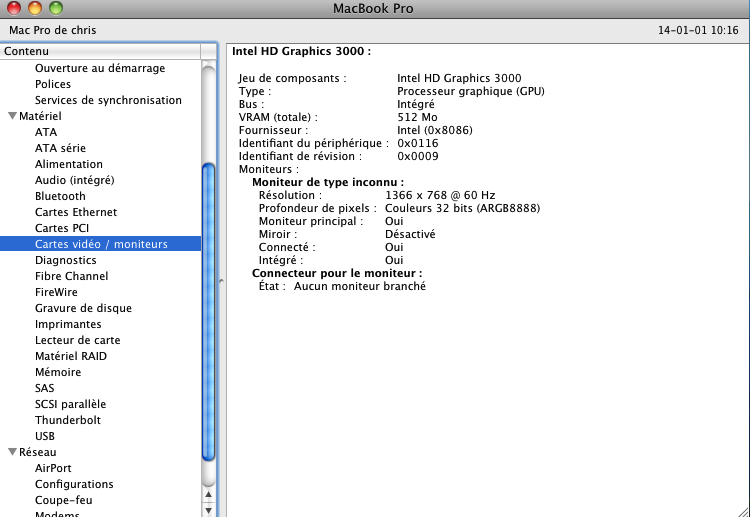Click the date stamp 14-01-01 10:16
This screenshot has height=517, width=750.
click(698, 30)
